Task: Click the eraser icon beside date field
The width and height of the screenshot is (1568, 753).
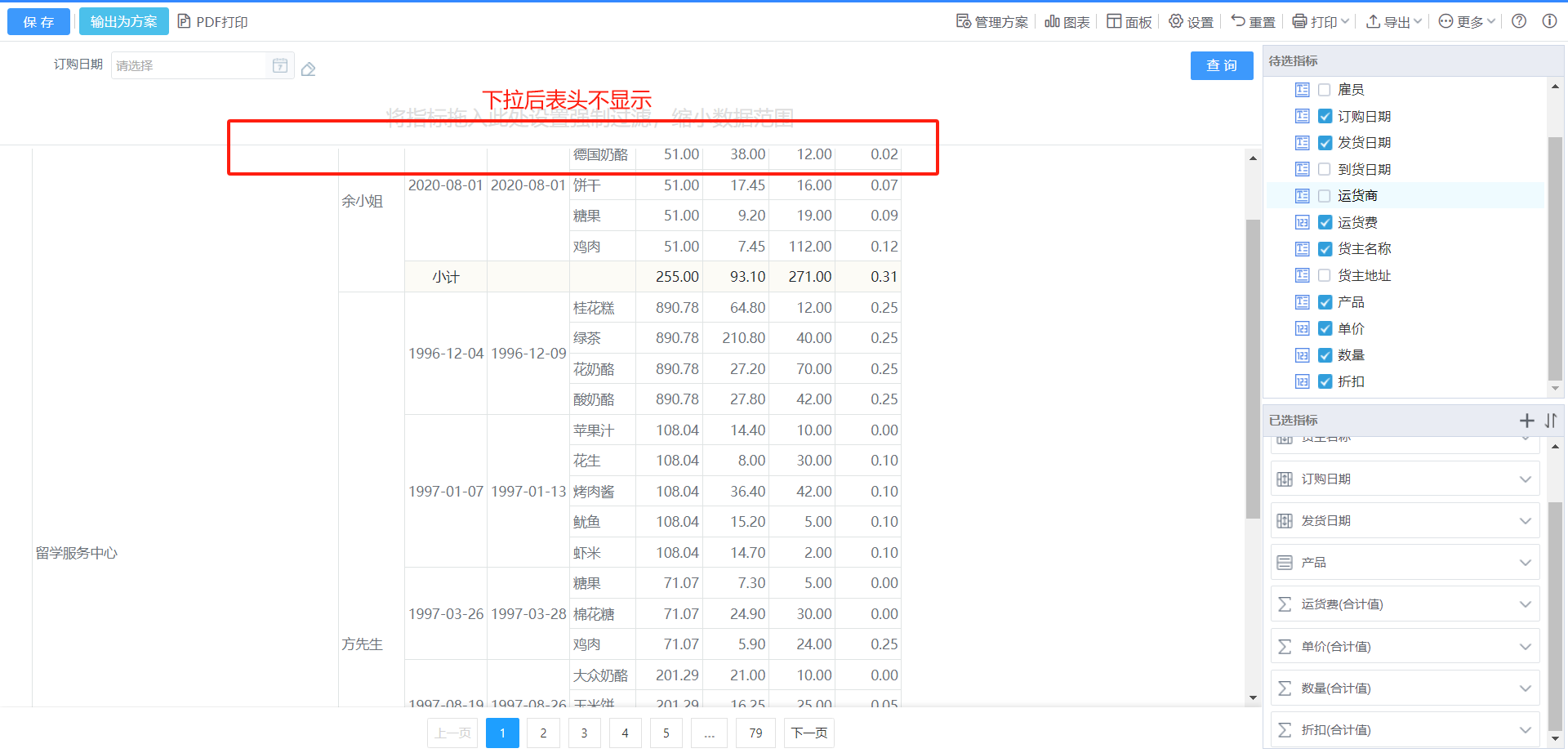Action: pyautogui.click(x=308, y=69)
